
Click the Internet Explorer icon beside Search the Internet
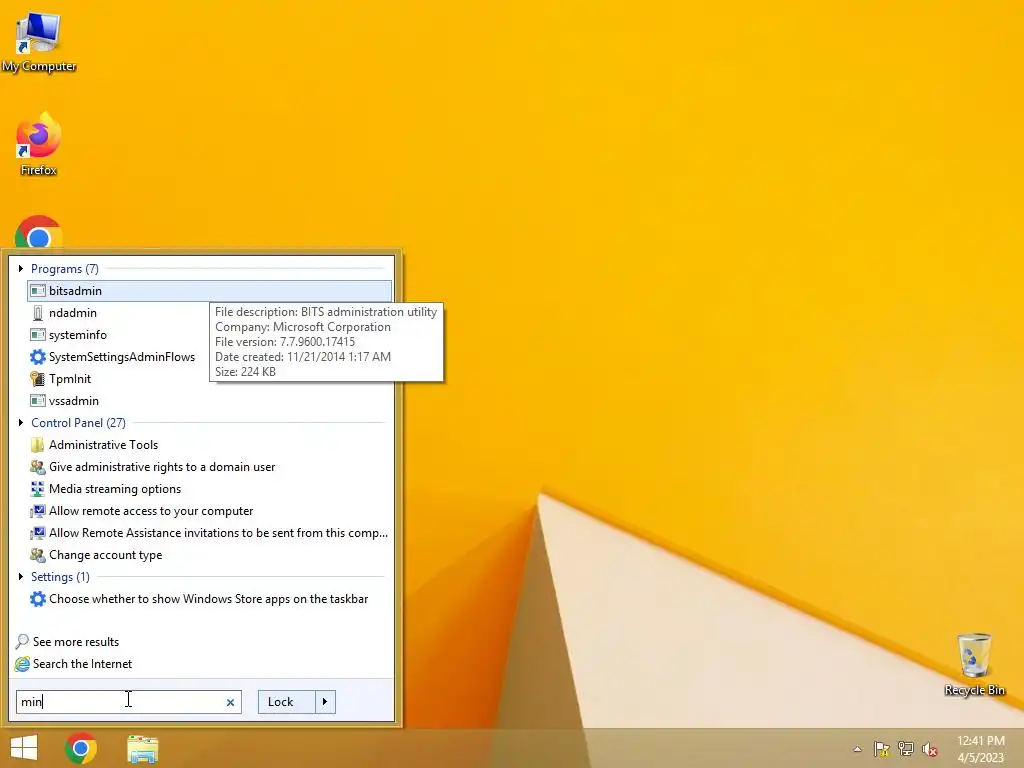[22, 664]
